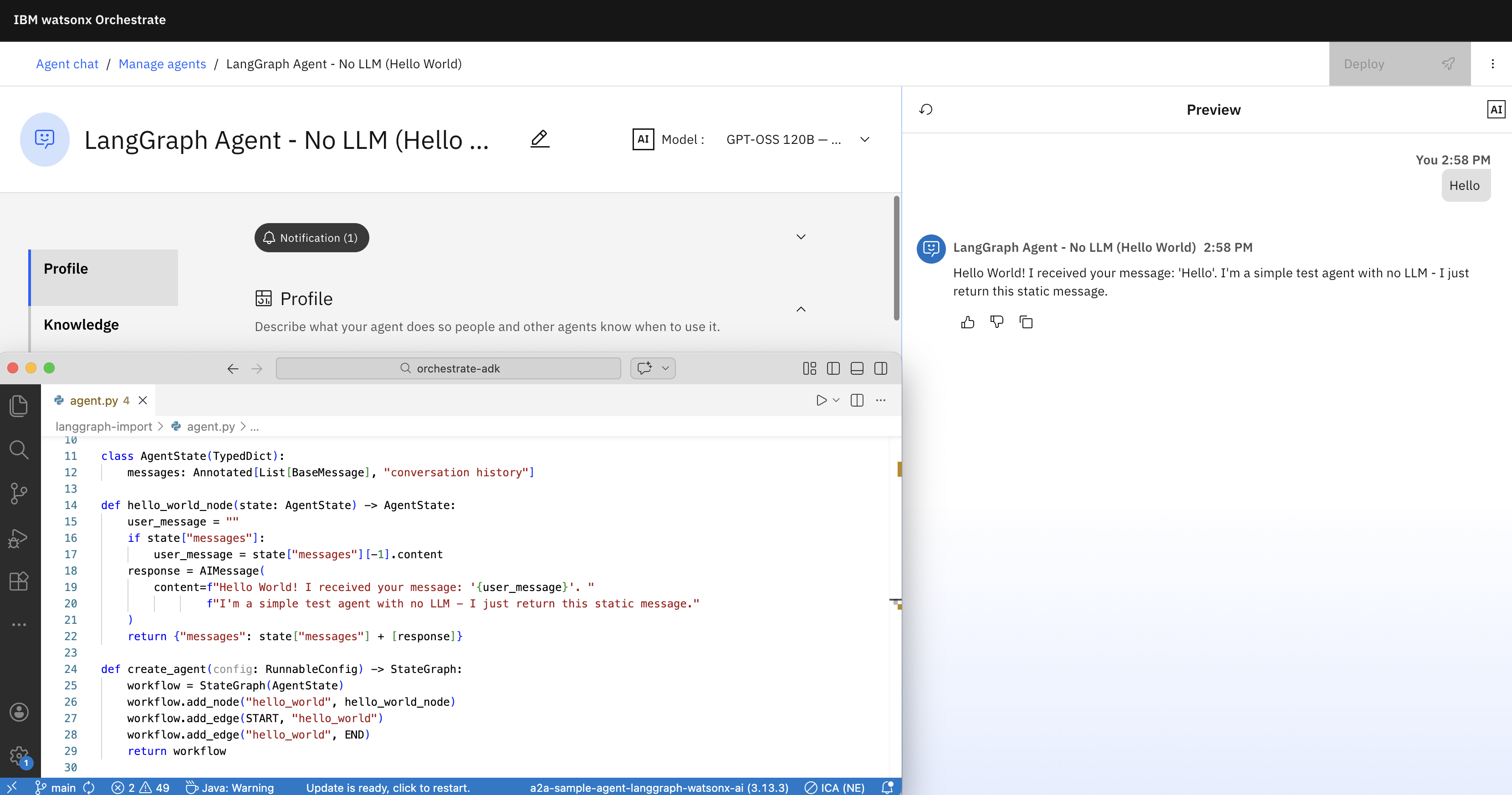This screenshot has width=1512, height=795.
Task: Toggle the secondary side bar layout
Action: pyautogui.click(x=880, y=368)
